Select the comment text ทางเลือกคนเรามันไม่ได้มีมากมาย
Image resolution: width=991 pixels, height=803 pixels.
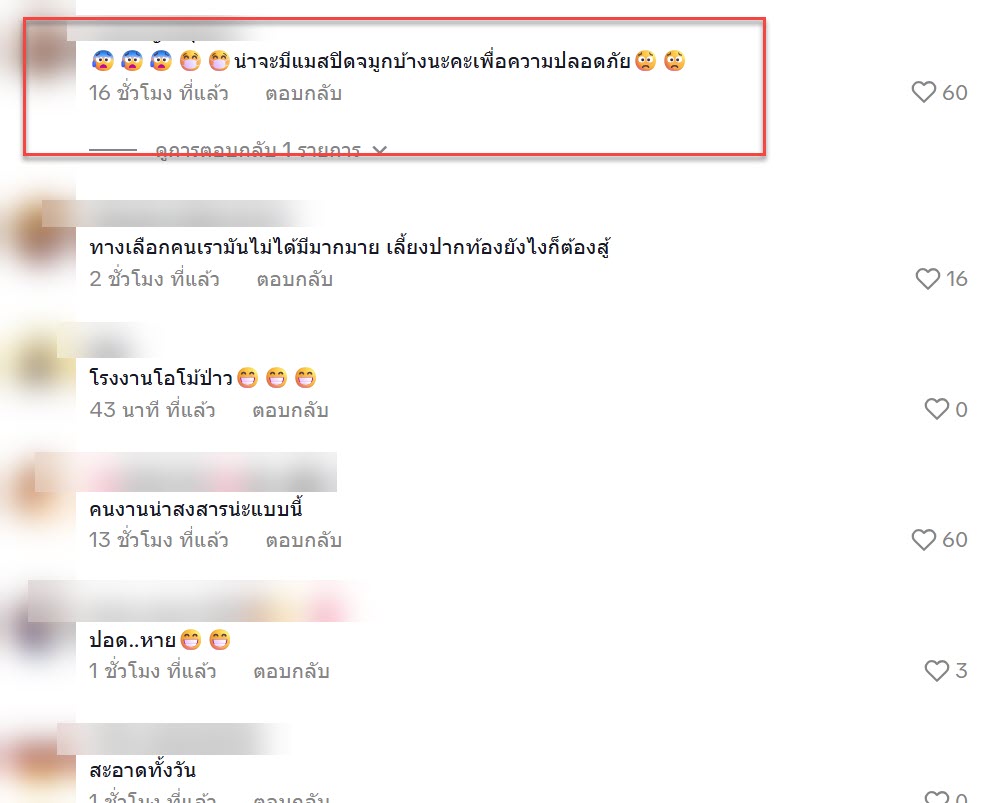point(234,247)
